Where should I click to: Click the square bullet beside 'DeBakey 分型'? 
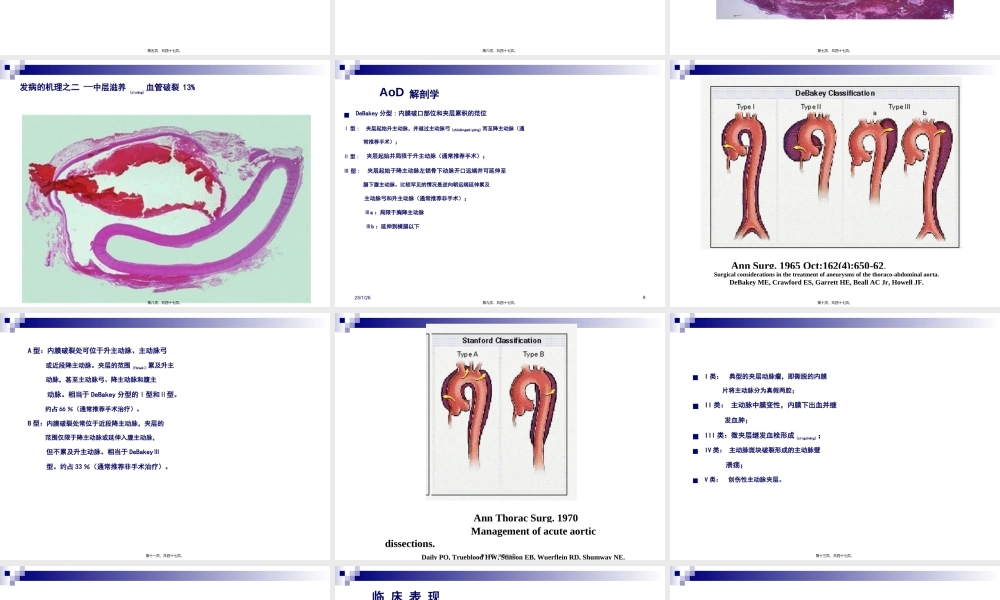point(345,115)
